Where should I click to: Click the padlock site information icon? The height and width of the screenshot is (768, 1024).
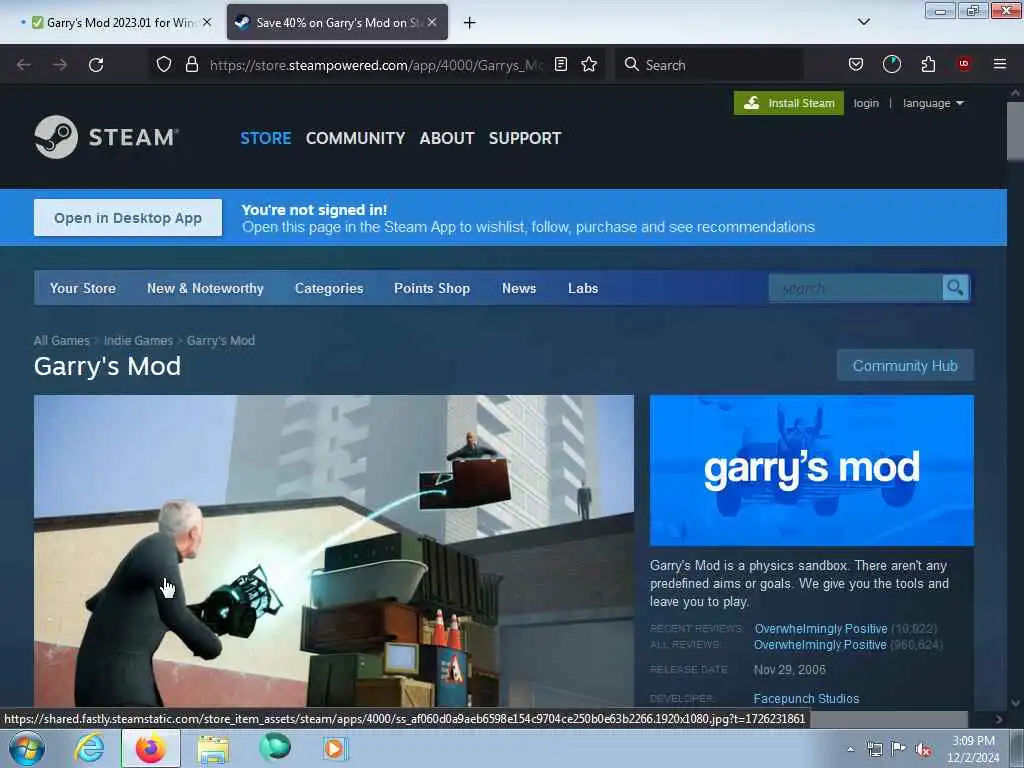click(x=192, y=64)
